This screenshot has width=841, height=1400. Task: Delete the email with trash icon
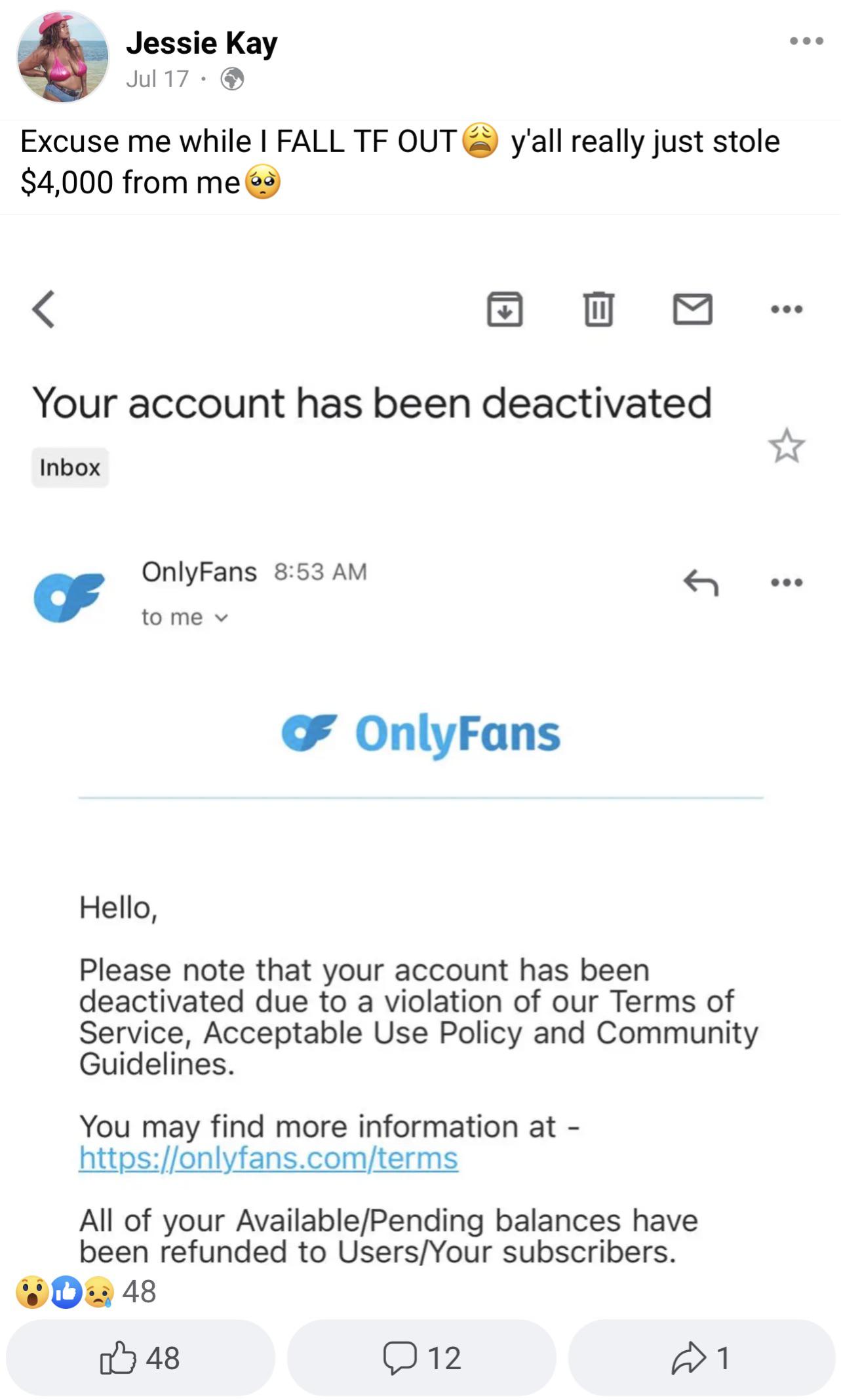coord(598,309)
